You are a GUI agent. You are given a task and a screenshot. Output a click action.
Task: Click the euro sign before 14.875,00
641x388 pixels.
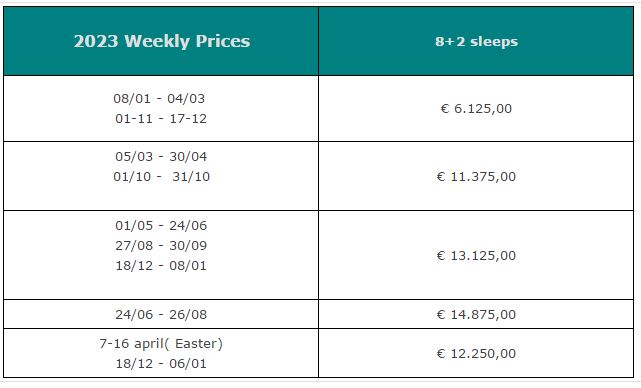pyautogui.click(x=441, y=315)
